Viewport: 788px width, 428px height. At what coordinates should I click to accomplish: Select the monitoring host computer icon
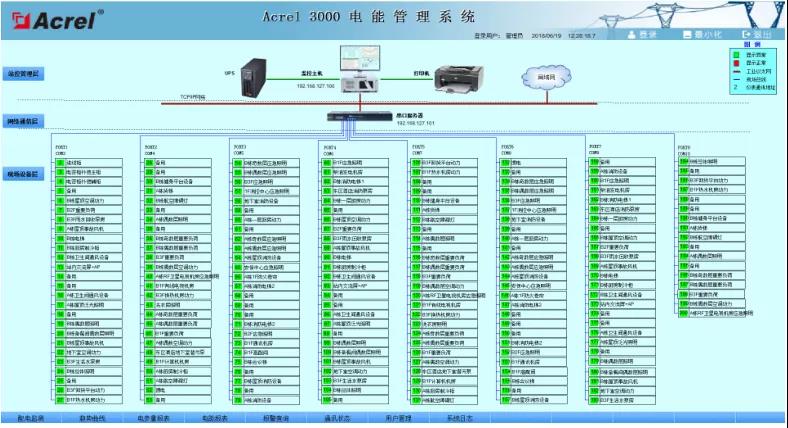360,69
